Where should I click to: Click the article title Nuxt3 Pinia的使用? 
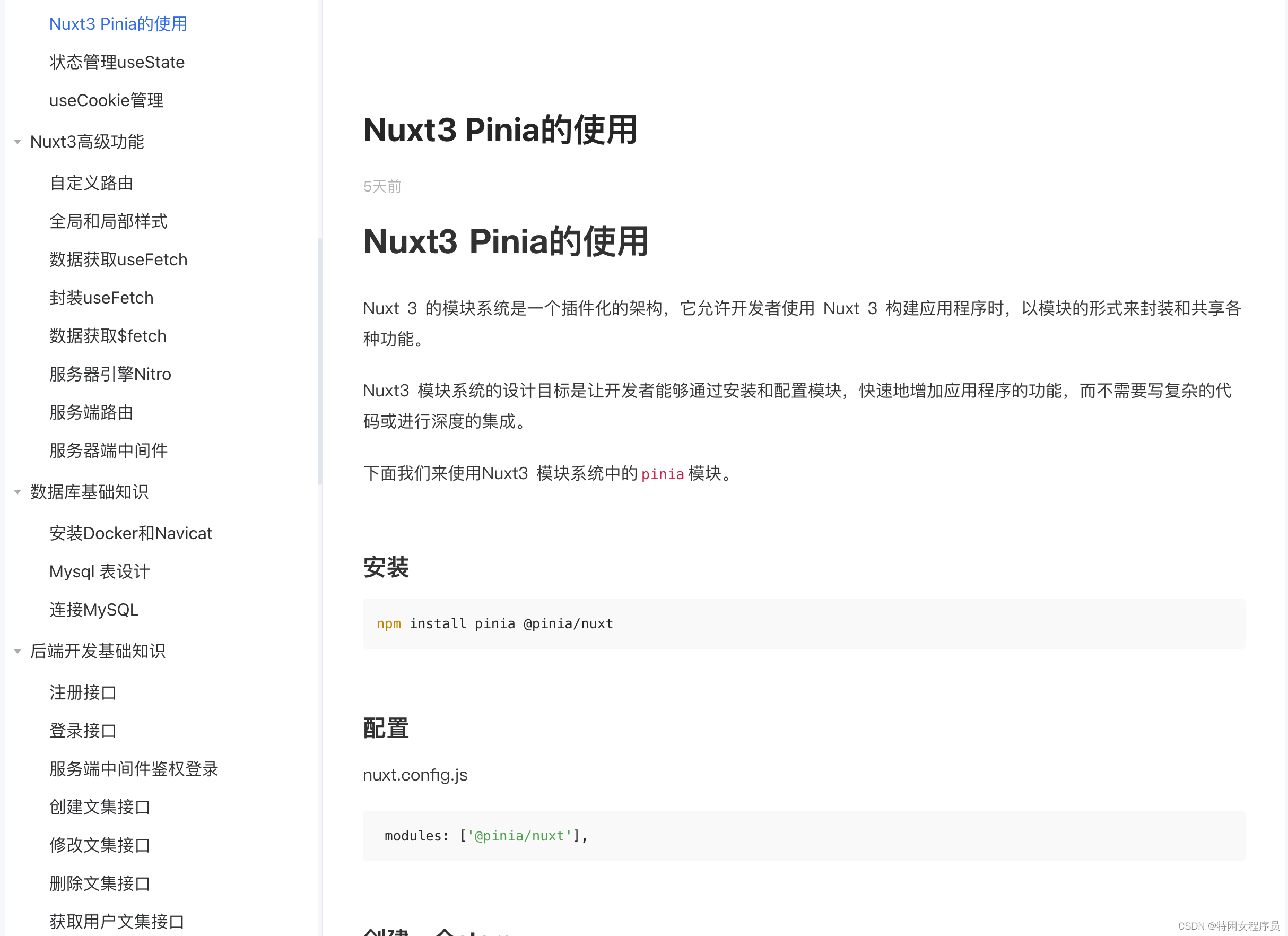[x=500, y=129]
